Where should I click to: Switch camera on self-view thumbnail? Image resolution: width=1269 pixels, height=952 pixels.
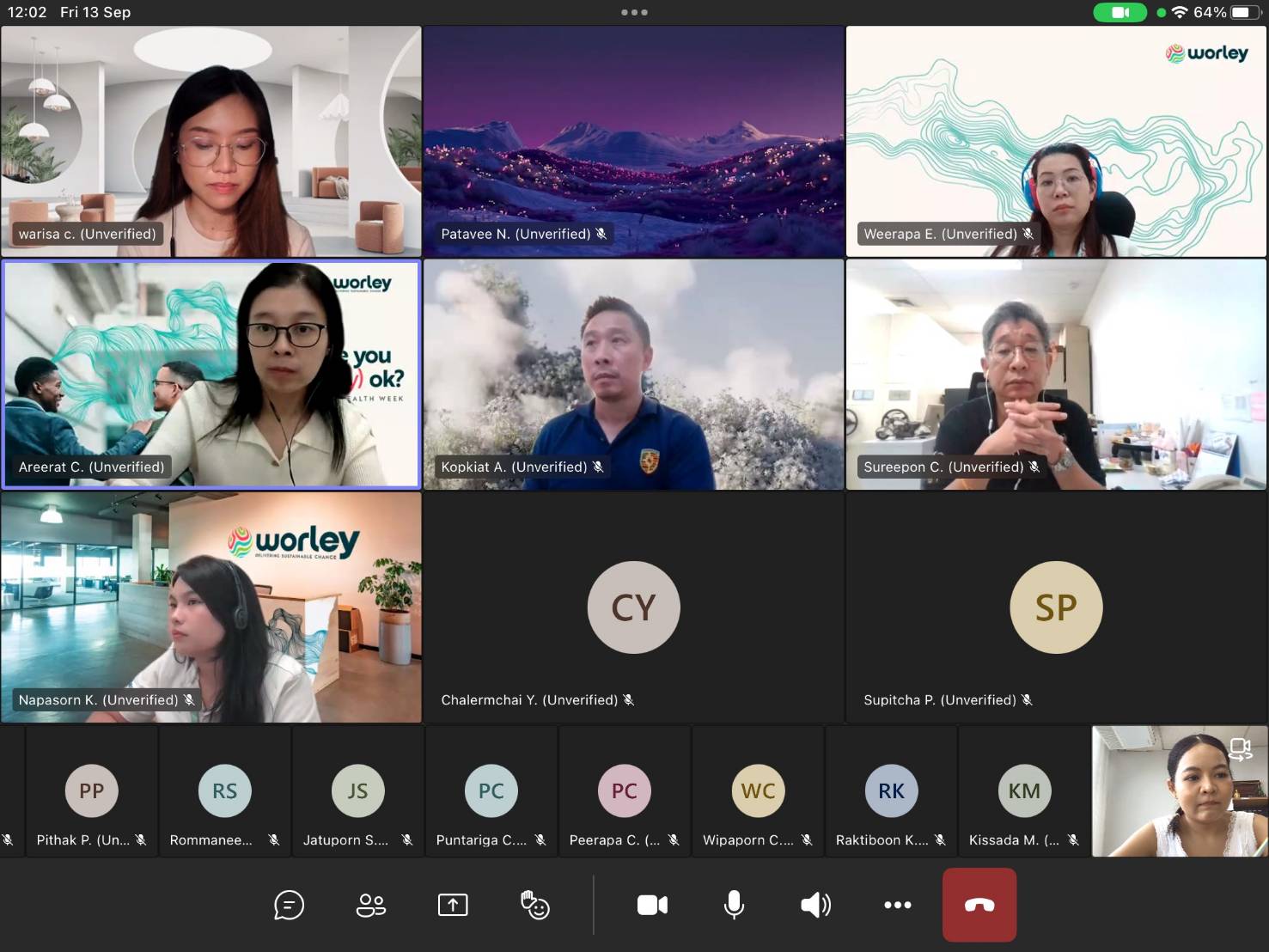coord(1240,749)
